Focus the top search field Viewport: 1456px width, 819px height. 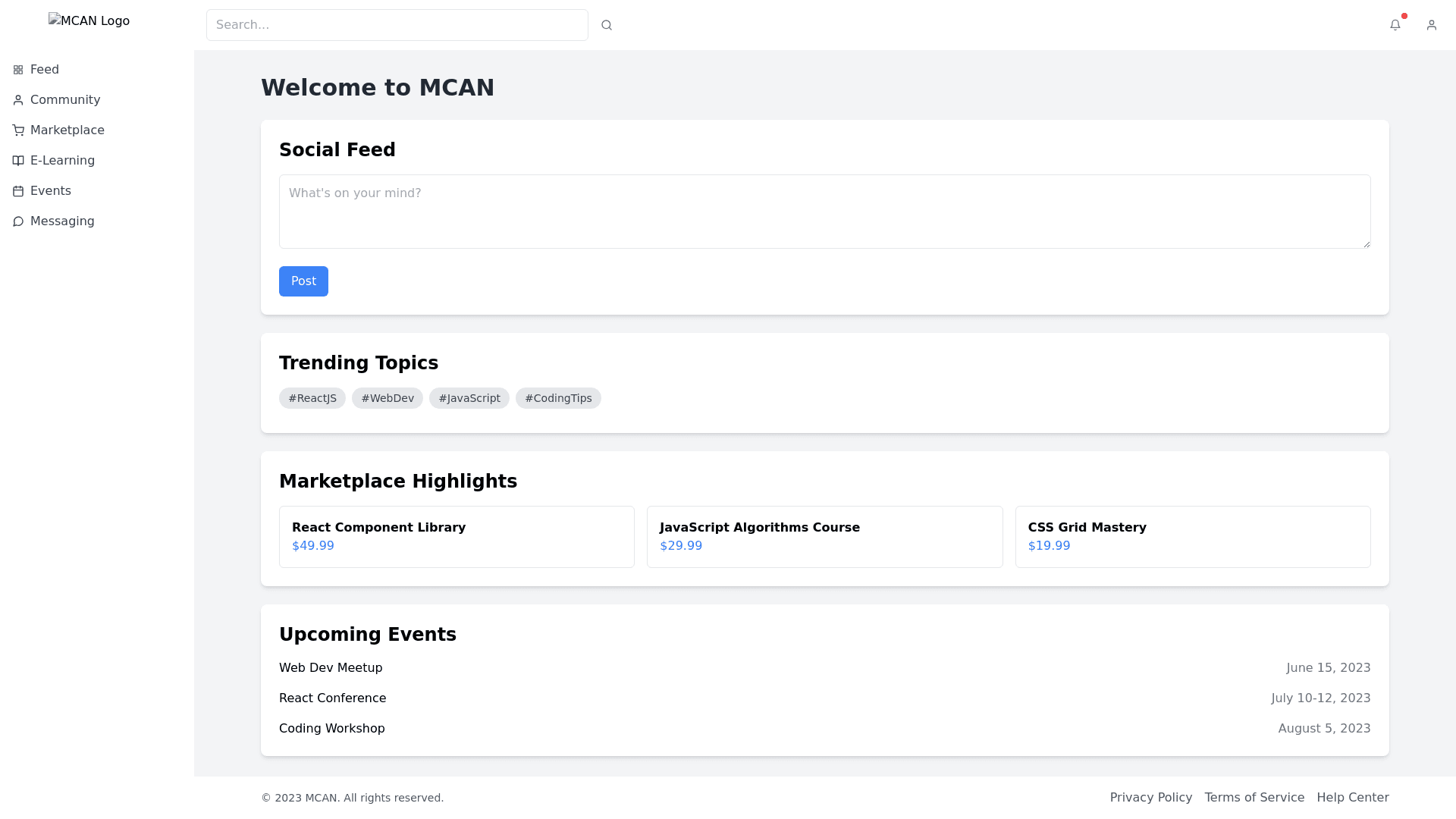397,25
